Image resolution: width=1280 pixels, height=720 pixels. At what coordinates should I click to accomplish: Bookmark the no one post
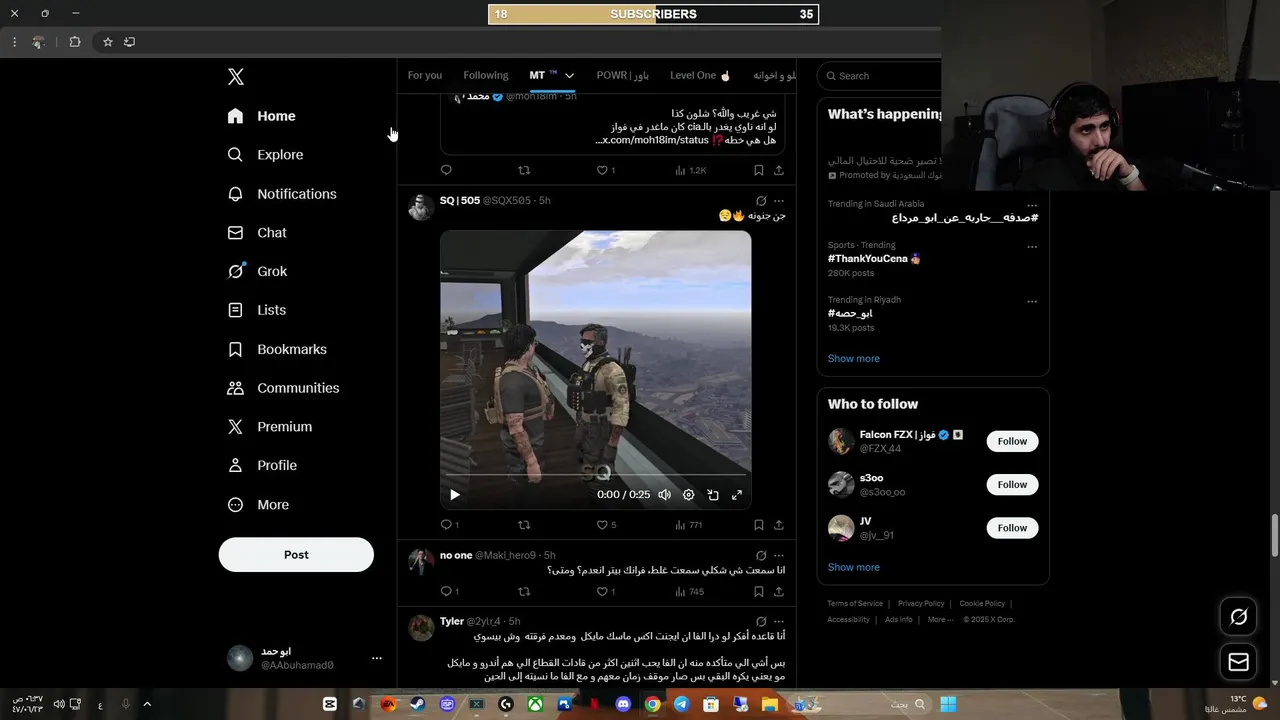point(759,592)
